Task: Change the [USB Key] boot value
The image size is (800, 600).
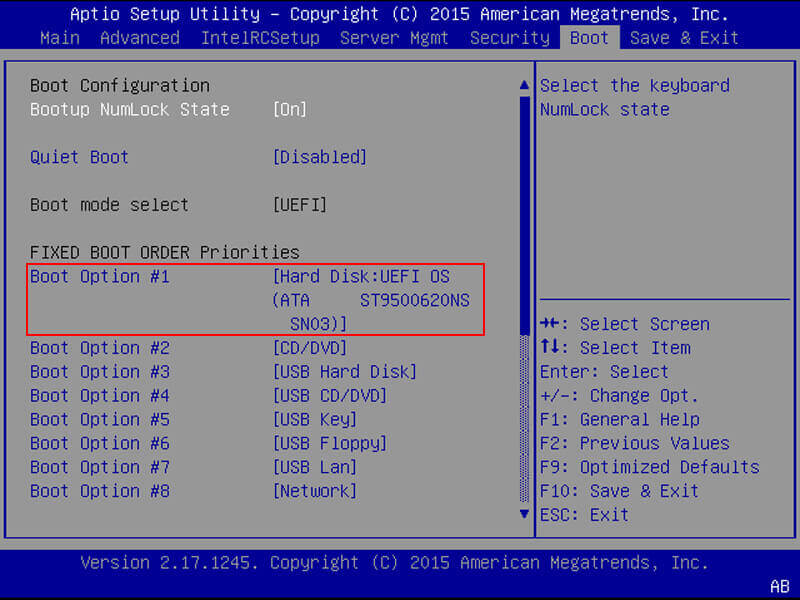Action: (315, 420)
